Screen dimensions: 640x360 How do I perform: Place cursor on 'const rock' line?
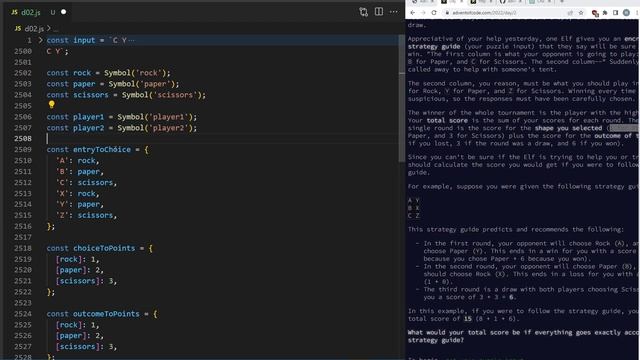pos(108,73)
